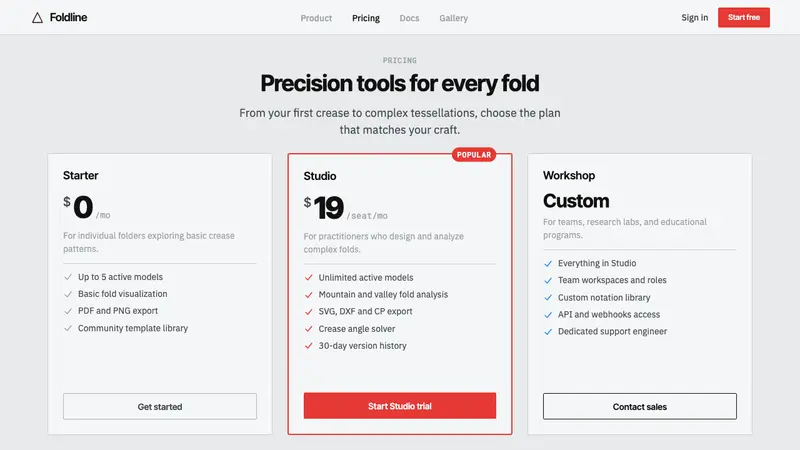Viewport: 800px width, 450px height.
Task: Click the red Start free button
Action: [x=744, y=17]
